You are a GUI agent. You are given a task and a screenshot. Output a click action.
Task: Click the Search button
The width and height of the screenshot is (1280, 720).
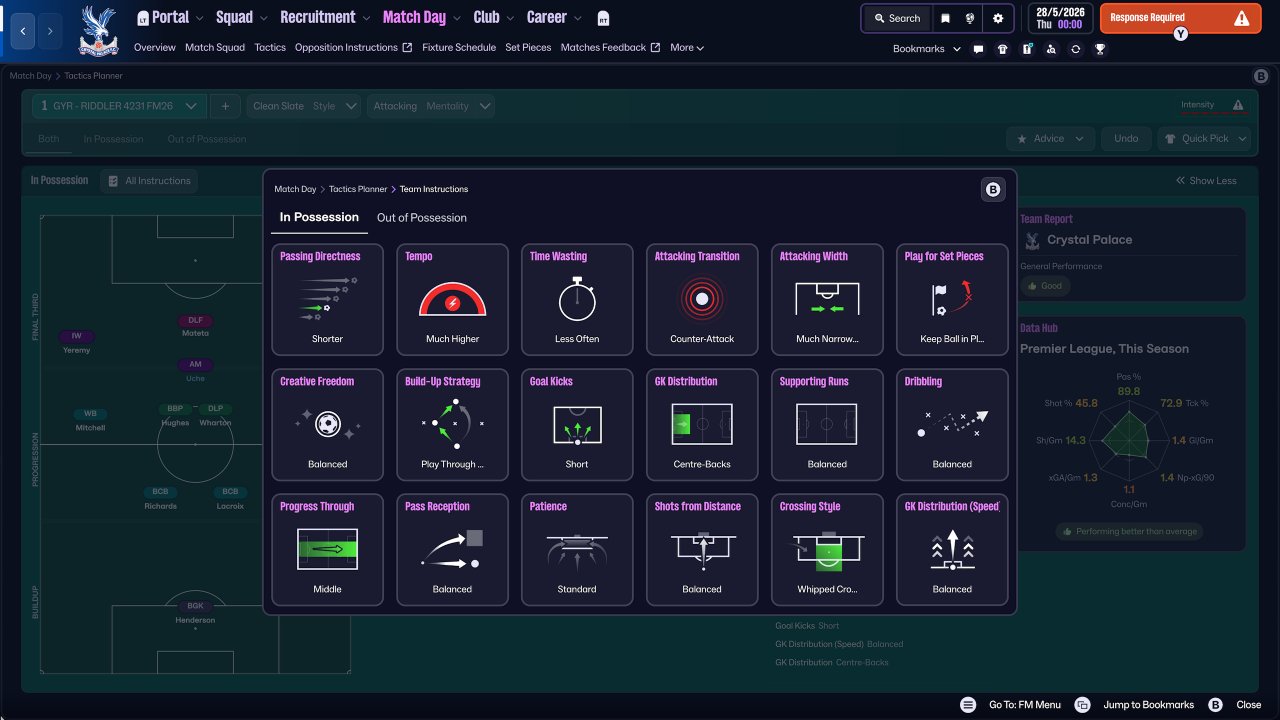pyautogui.click(x=897, y=18)
